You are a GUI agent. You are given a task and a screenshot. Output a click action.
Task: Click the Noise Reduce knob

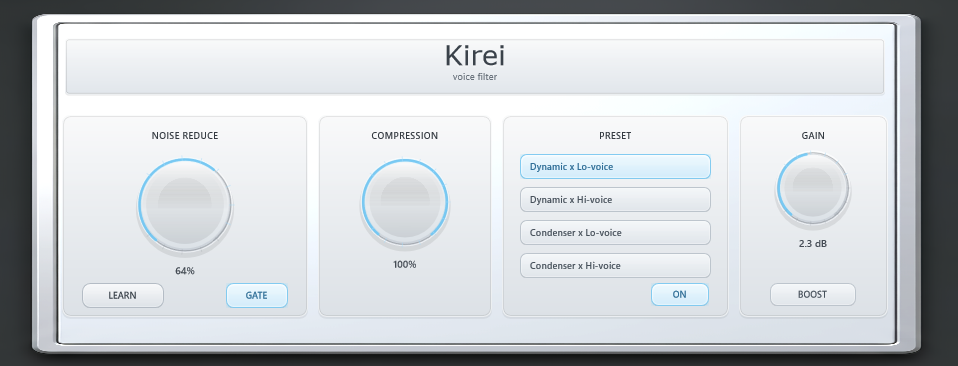pyautogui.click(x=185, y=204)
